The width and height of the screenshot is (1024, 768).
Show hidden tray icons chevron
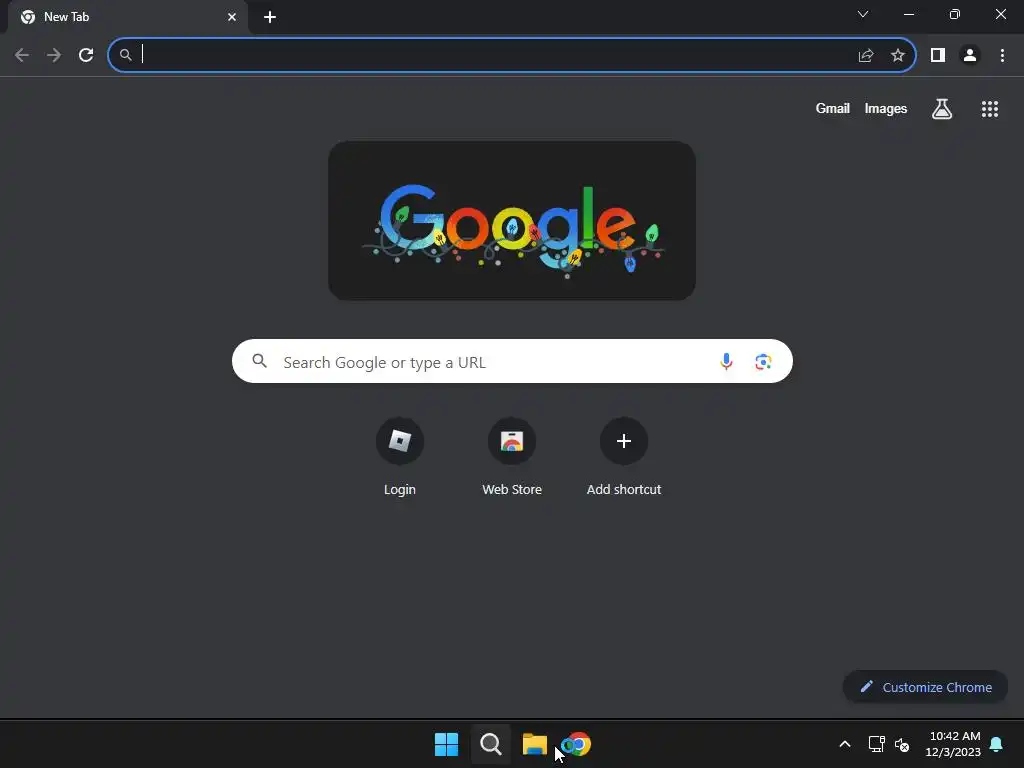[x=844, y=744]
